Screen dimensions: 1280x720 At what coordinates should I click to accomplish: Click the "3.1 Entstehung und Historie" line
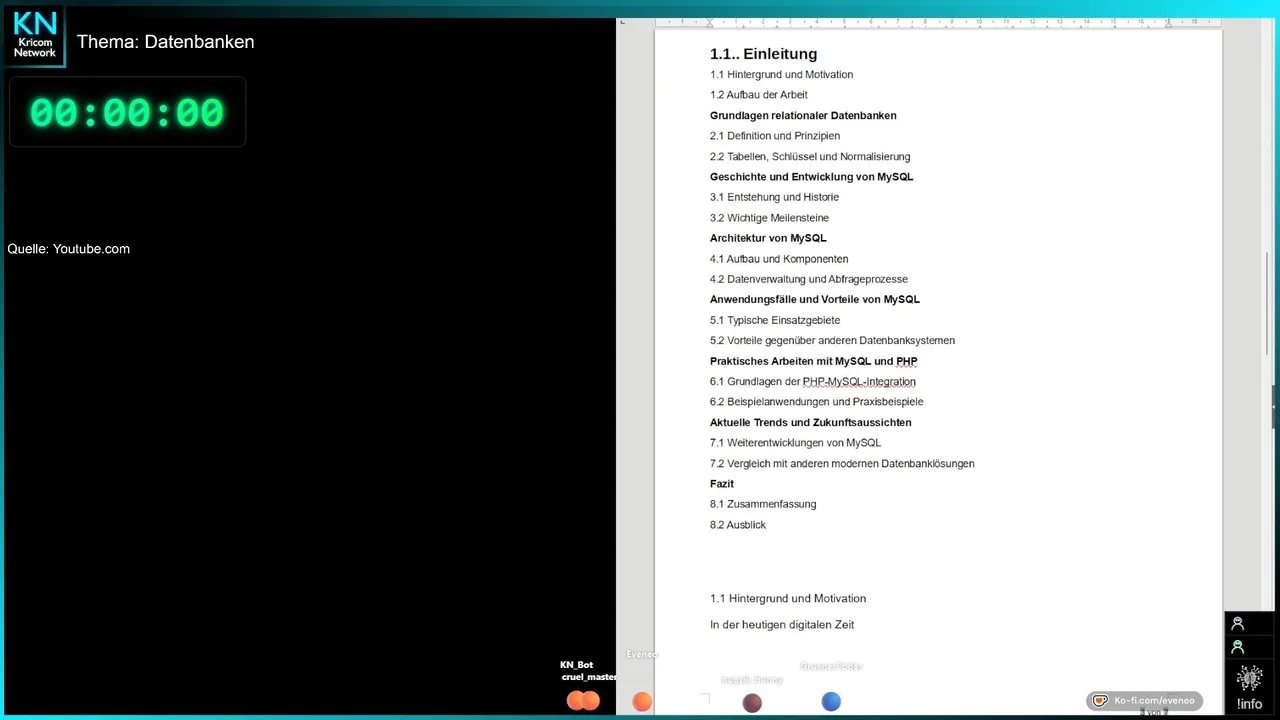(775, 198)
